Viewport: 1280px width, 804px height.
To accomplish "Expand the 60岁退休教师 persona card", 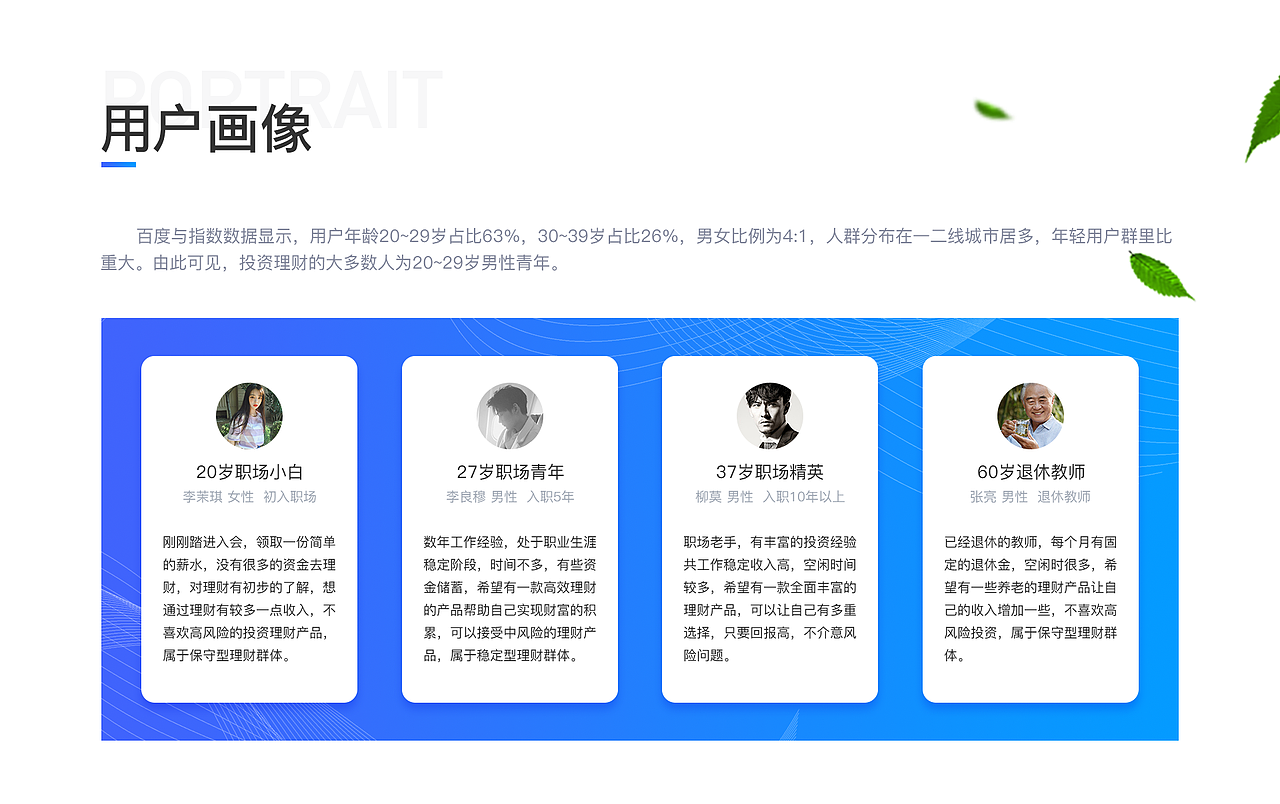I will click(1030, 527).
